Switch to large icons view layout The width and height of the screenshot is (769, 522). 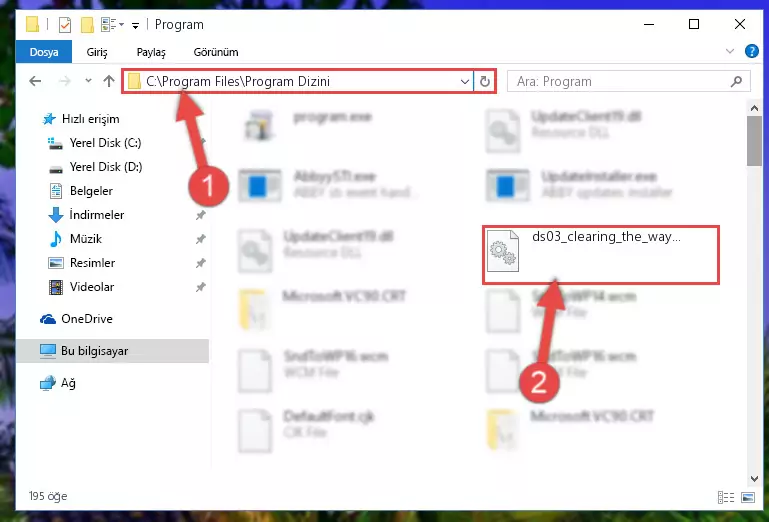pyautogui.click(x=747, y=497)
